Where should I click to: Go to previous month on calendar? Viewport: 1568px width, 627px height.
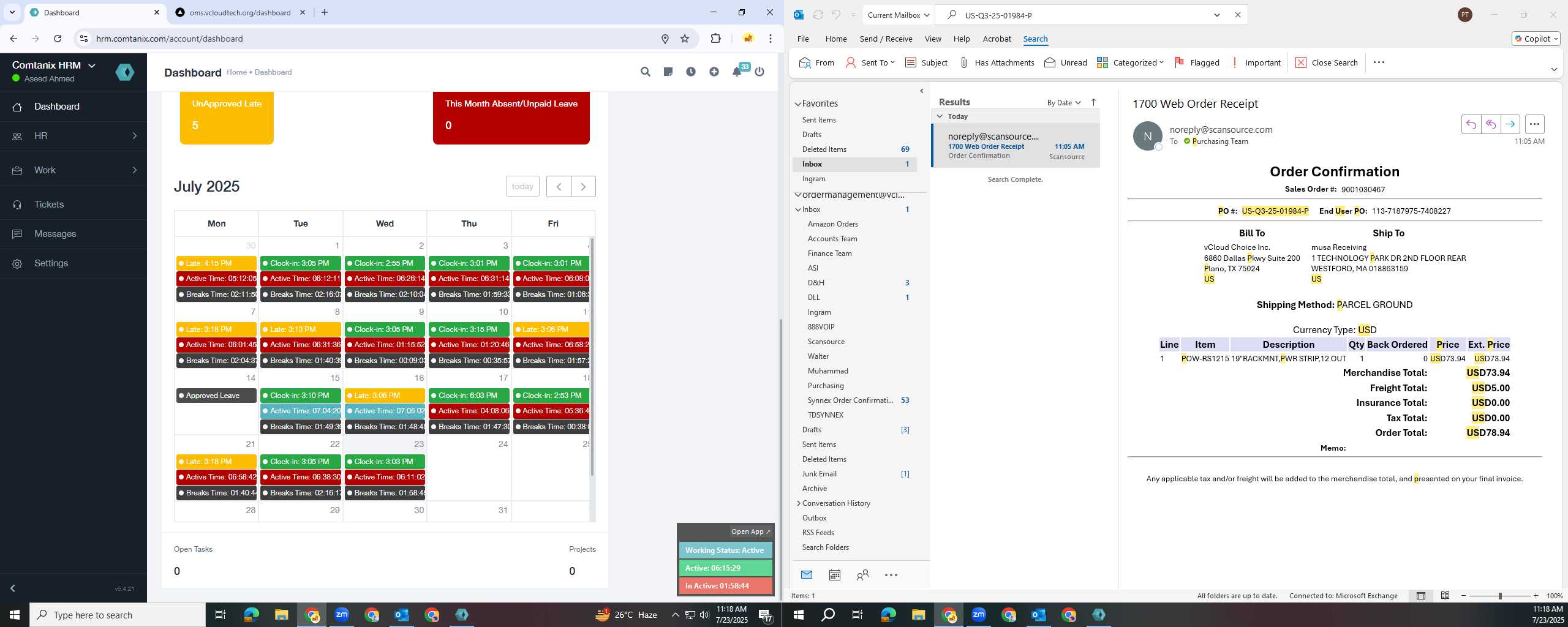click(559, 186)
